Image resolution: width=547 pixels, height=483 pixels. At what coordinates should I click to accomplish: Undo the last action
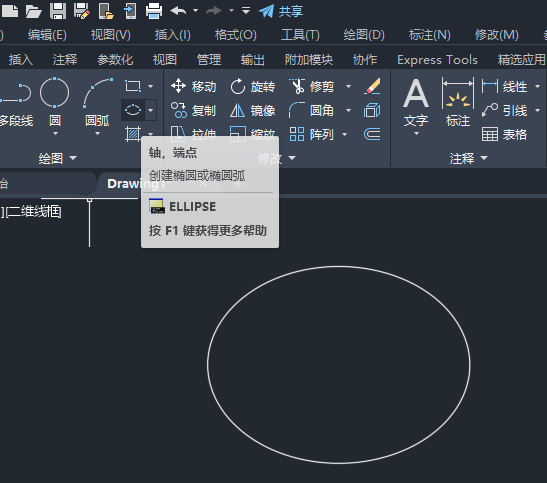pos(178,11)
